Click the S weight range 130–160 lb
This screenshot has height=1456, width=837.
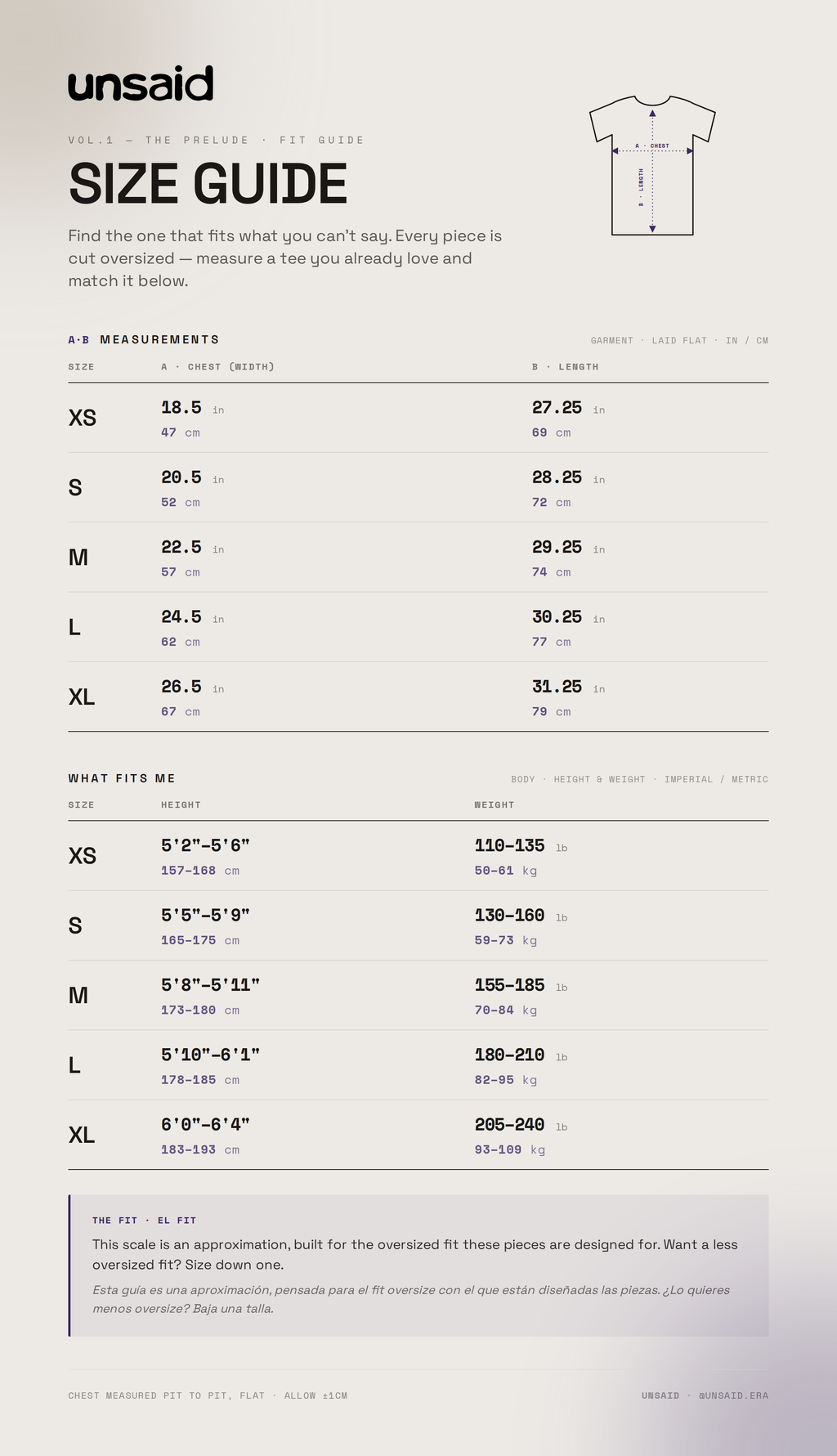click(x=521, y=916)
